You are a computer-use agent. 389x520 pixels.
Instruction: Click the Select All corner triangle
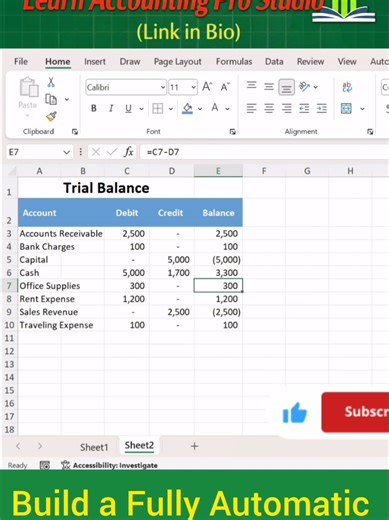(12, 171)
